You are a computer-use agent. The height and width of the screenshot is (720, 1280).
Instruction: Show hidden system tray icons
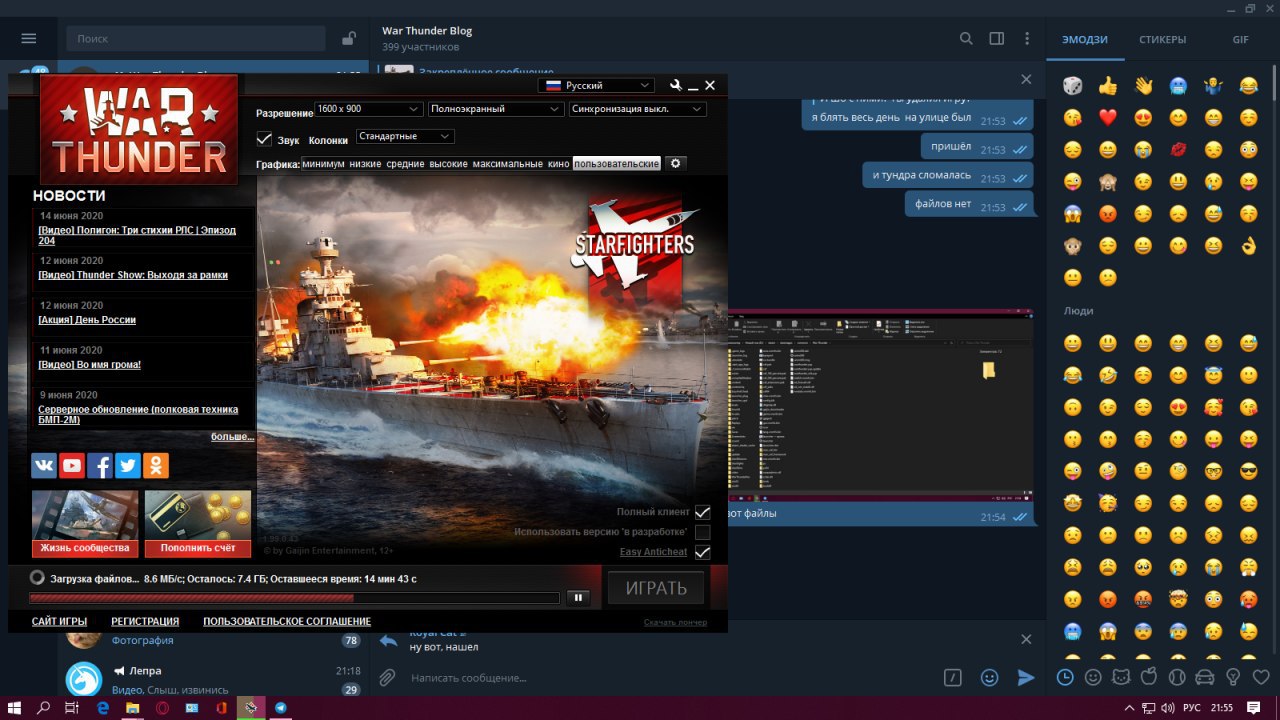(x=1128, y=707)
